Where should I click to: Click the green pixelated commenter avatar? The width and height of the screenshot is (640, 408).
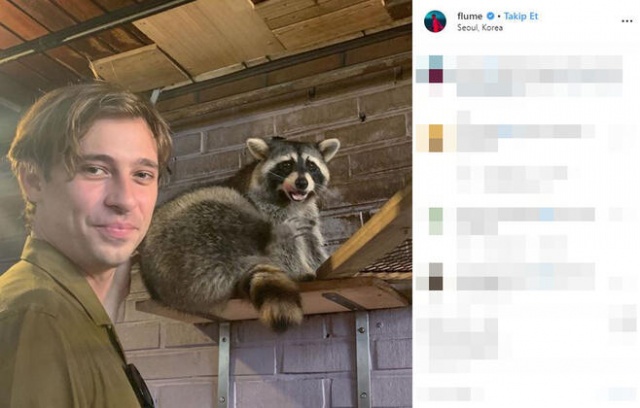click(x=436, y=221)
